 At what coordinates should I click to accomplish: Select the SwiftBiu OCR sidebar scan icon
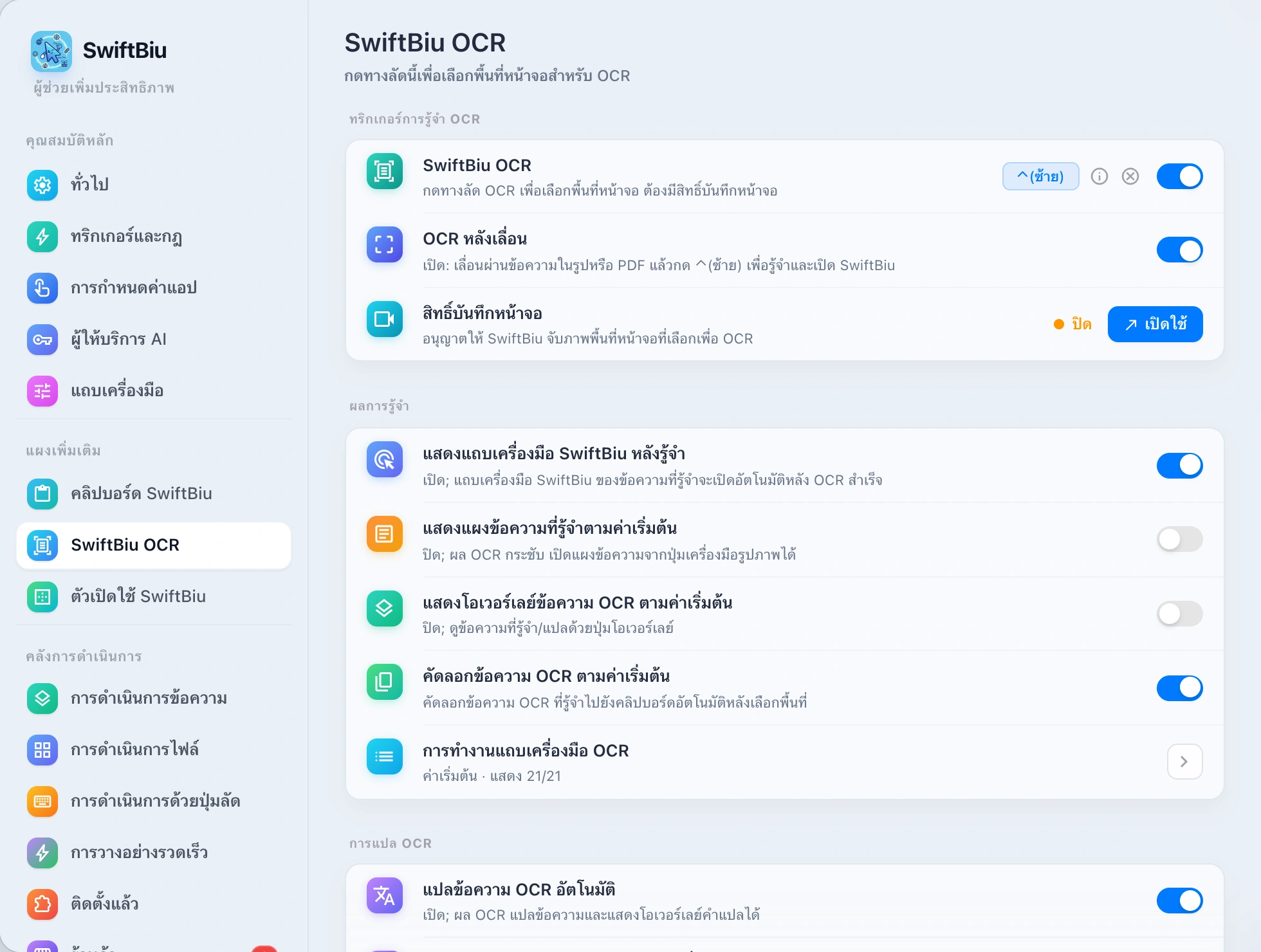pos(42,545)
